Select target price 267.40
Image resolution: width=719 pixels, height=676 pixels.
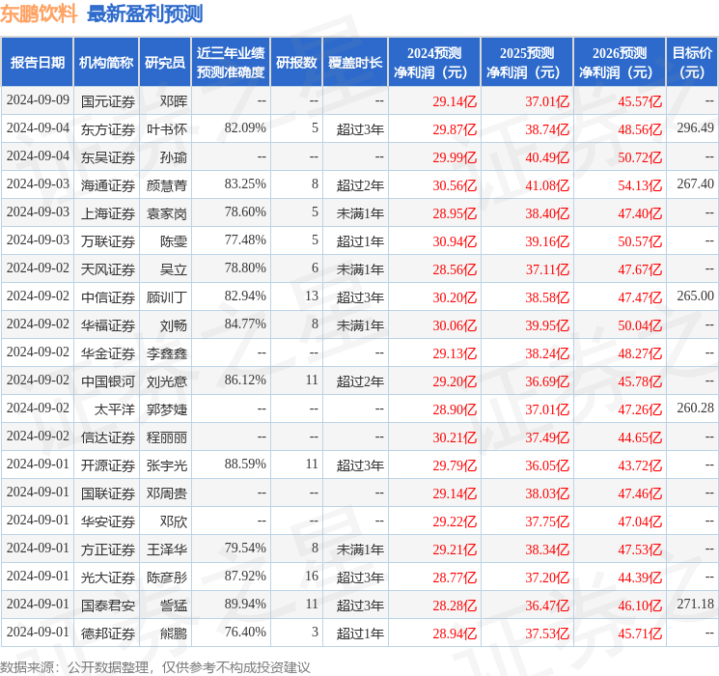(x=695, y=184)
